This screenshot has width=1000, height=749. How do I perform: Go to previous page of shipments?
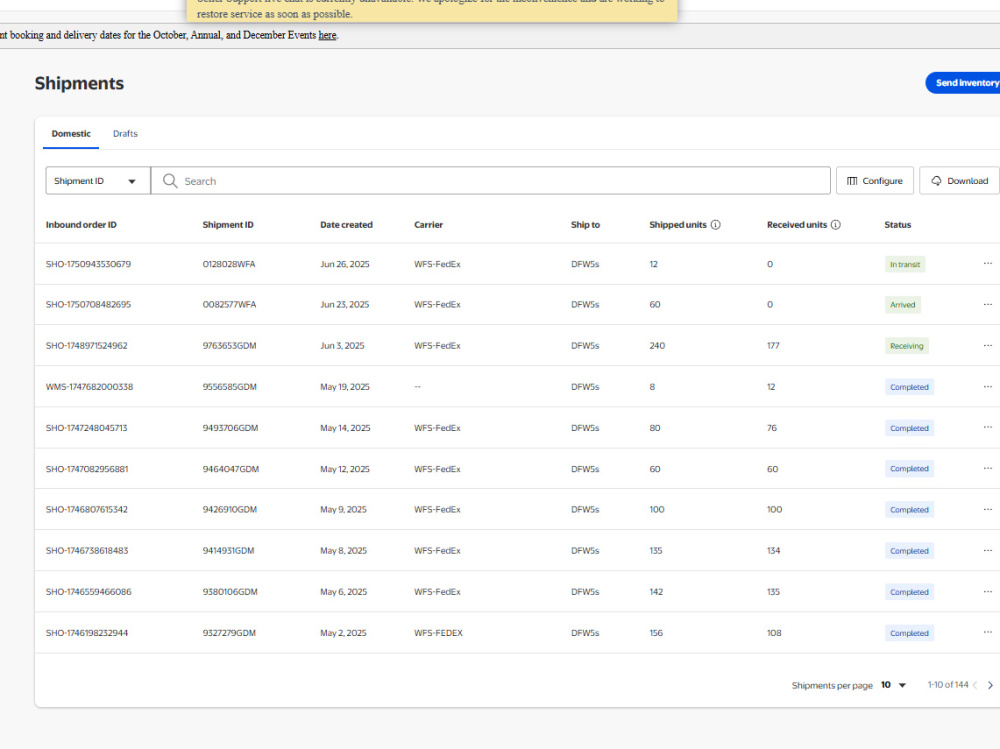(x=975, y=685)
